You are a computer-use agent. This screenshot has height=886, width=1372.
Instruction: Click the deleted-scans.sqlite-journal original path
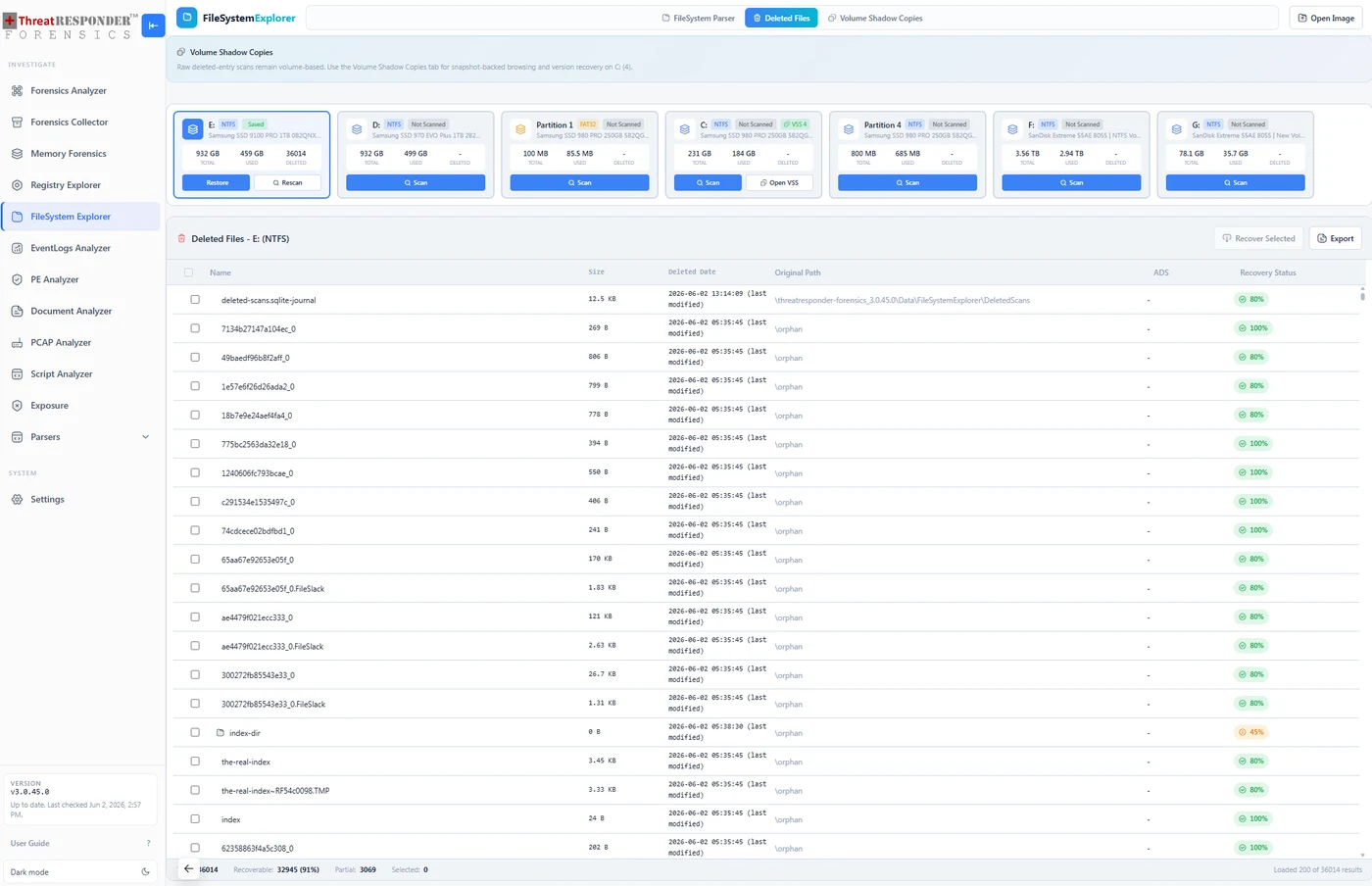click(x=903, y=300)
